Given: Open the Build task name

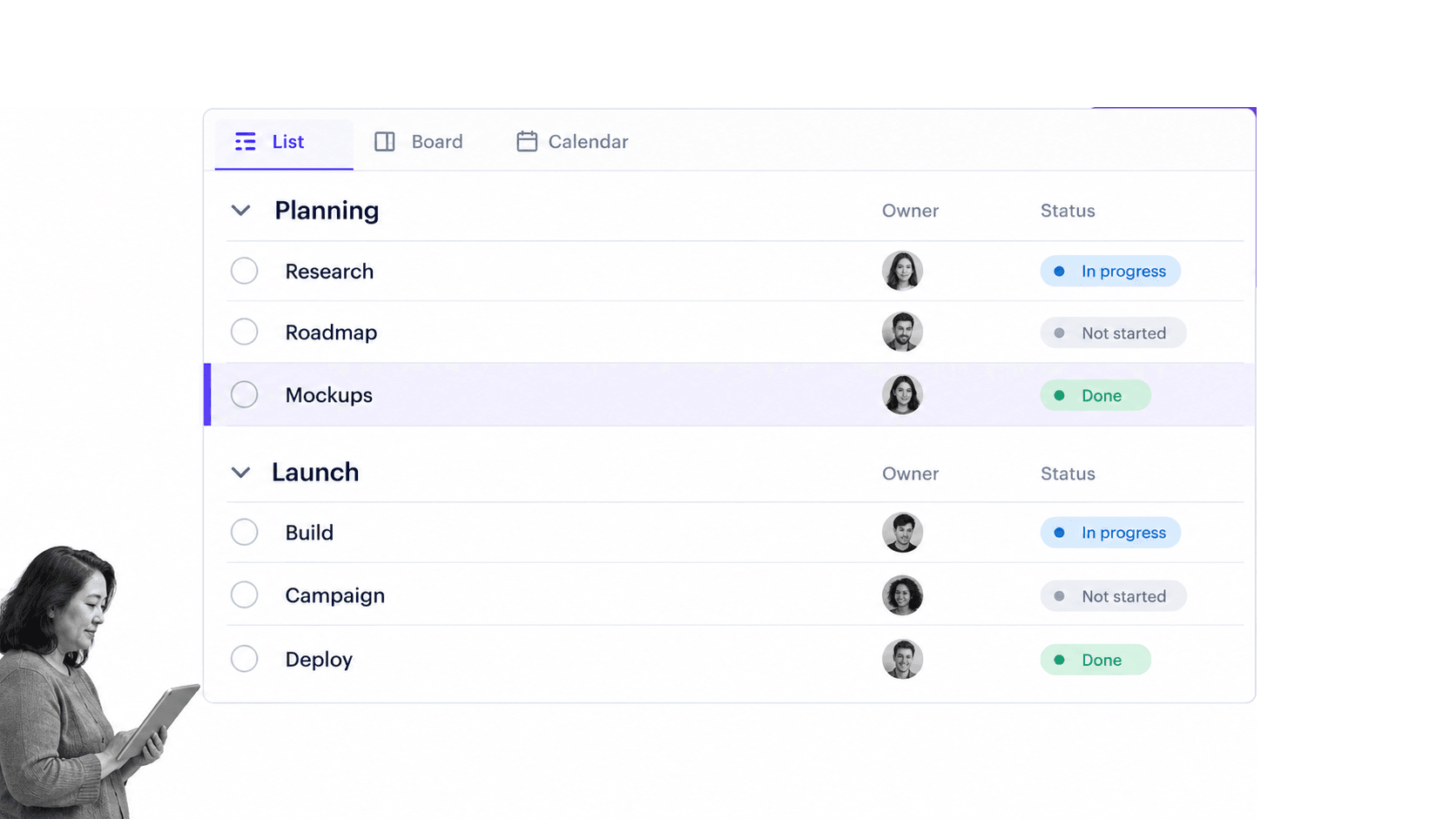Looking at the screenshot, I should [309, 533].
